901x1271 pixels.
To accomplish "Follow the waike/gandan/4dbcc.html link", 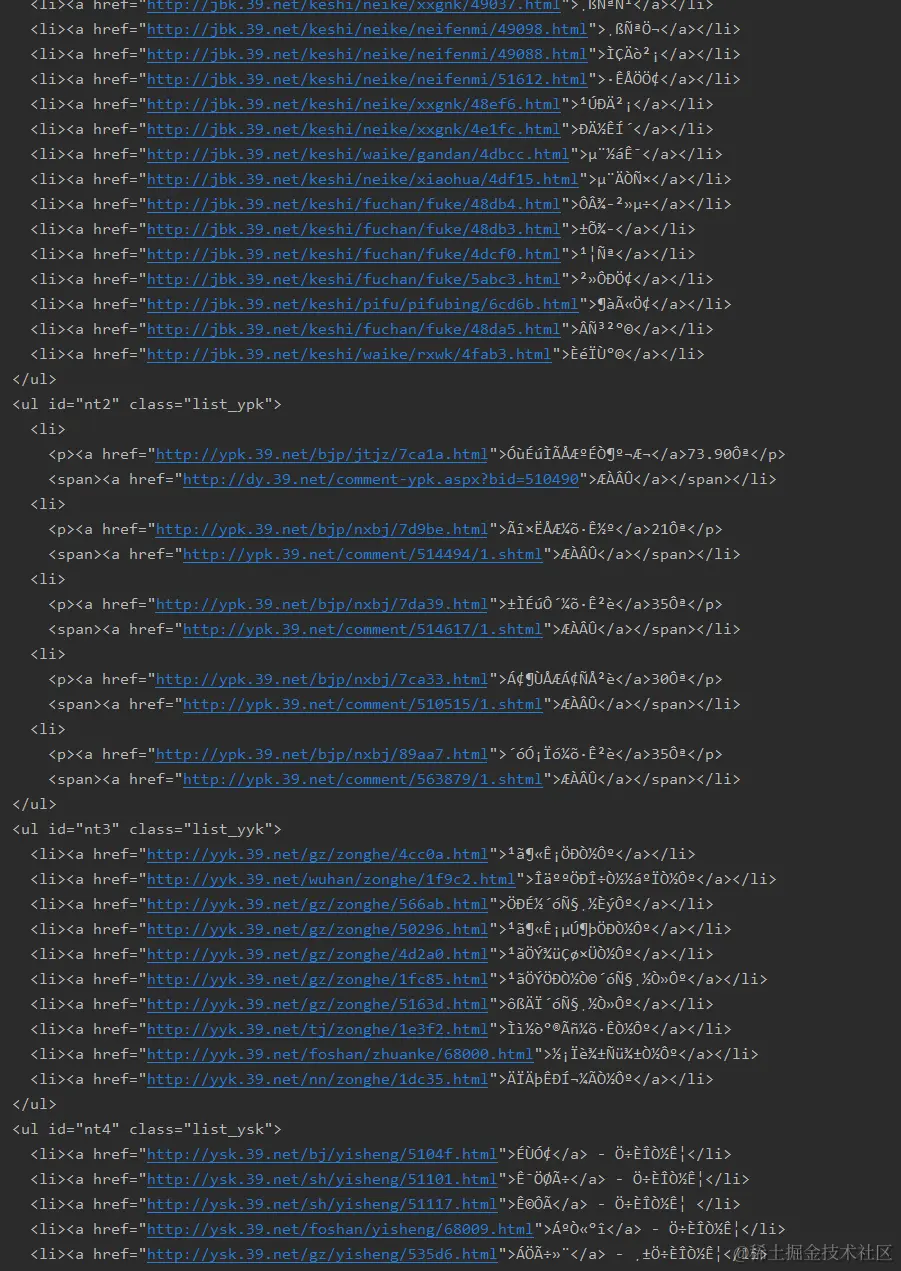I will pos(358,154).
